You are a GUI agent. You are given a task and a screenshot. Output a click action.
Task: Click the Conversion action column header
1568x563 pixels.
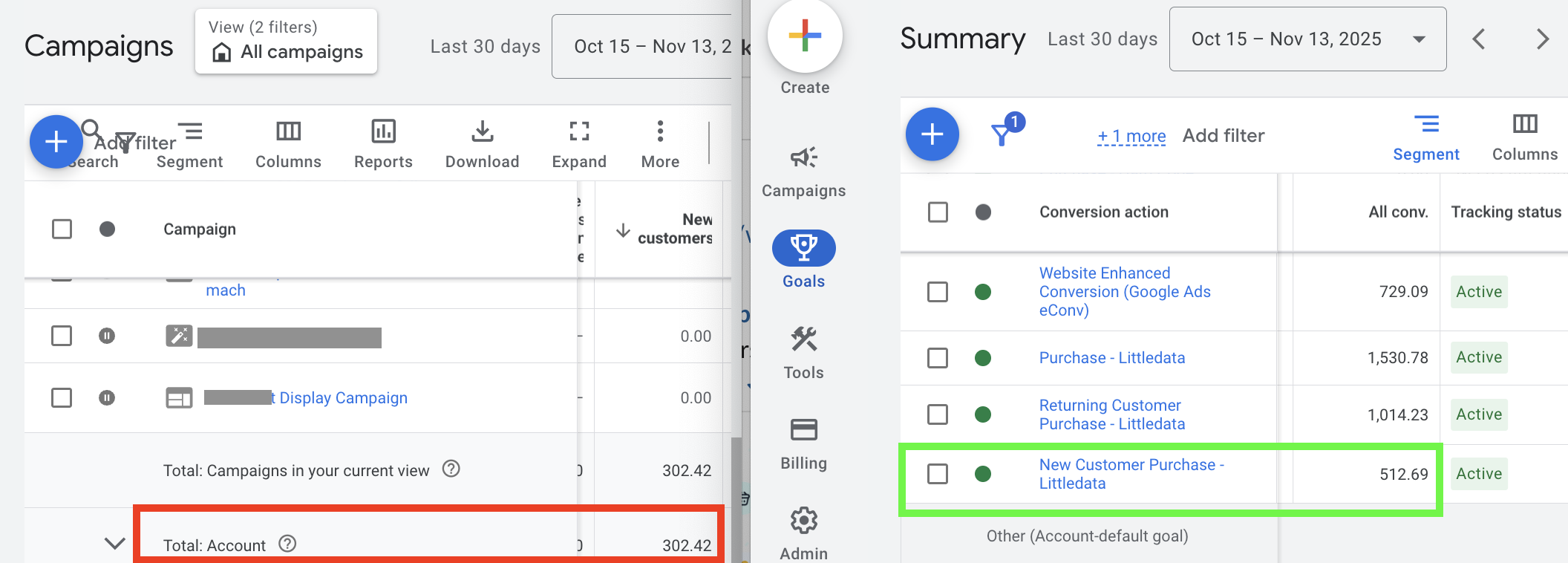click(x=1103, y=212)
